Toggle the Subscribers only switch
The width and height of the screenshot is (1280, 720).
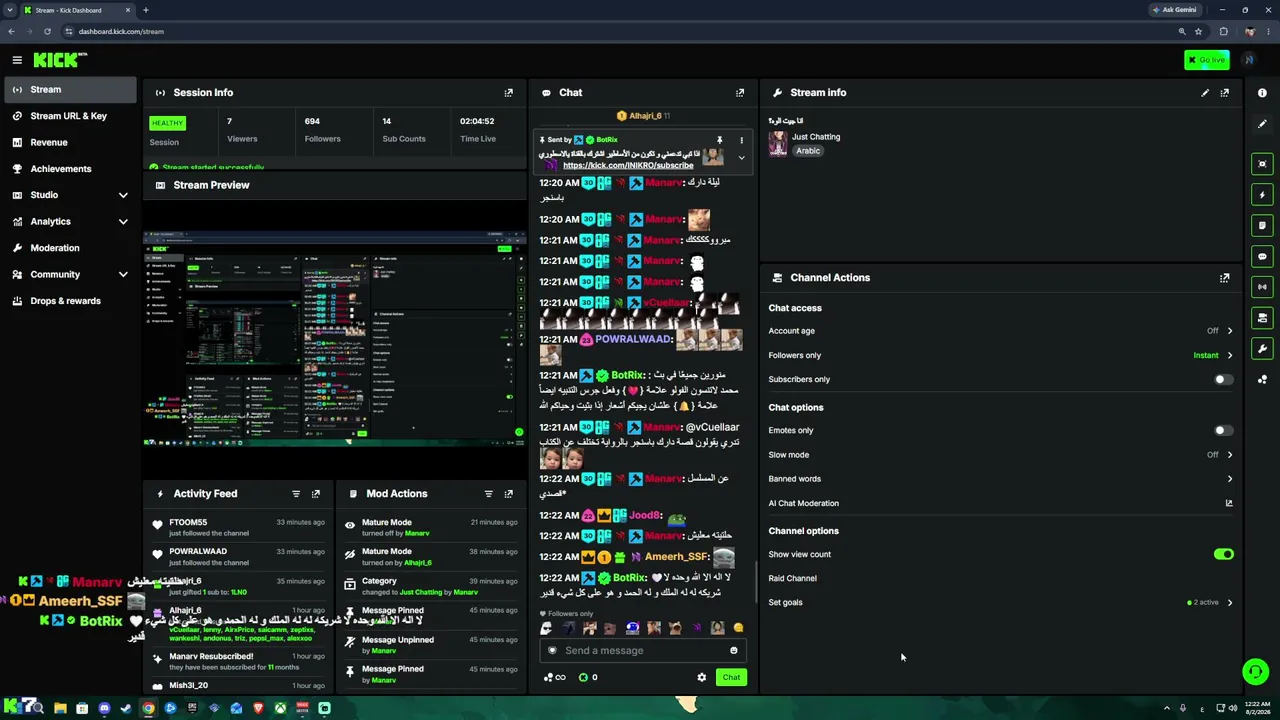[1223, 380]
